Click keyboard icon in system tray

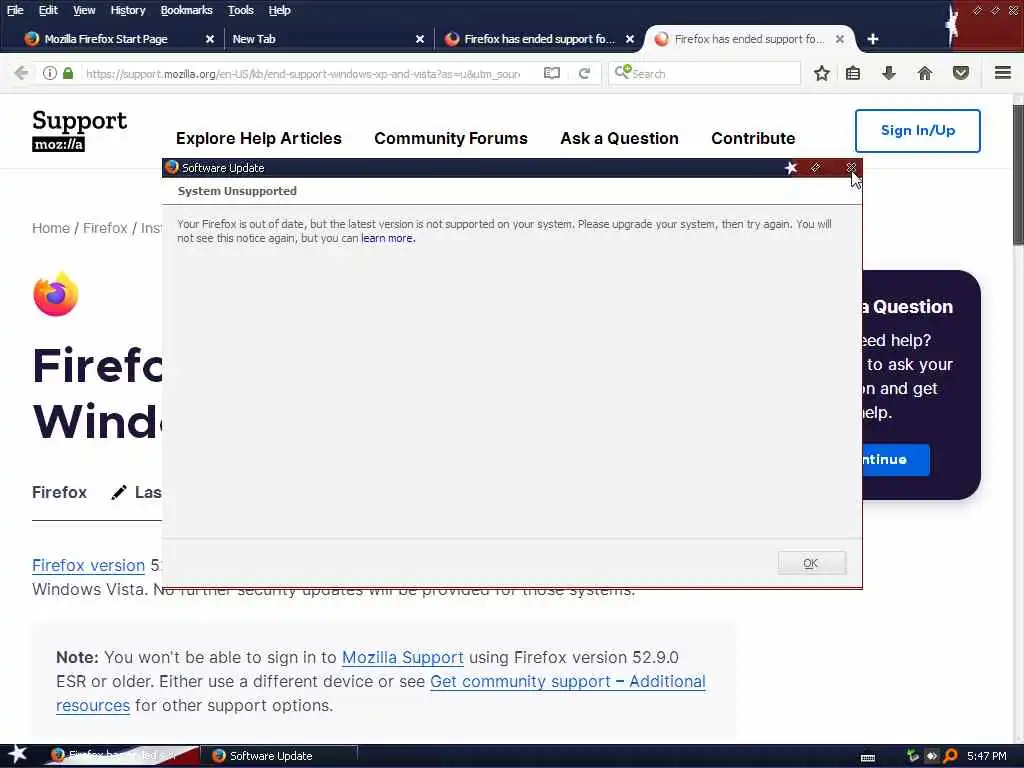coord(868,758)
